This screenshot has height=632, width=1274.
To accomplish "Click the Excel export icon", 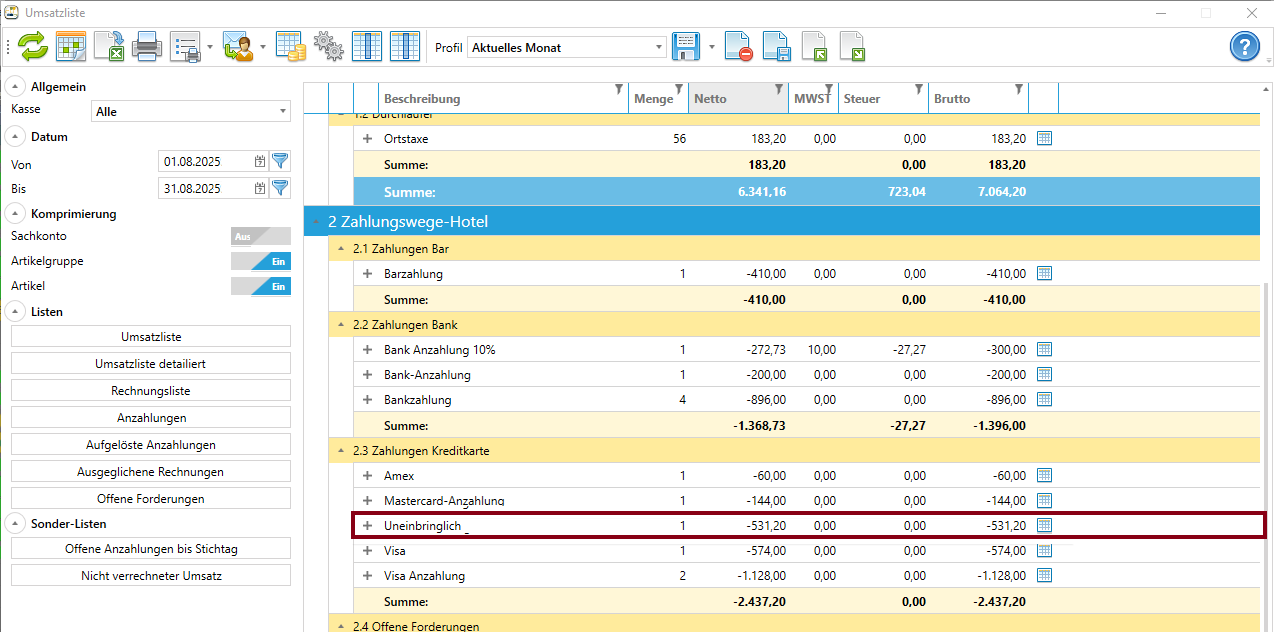I will 108,47.
